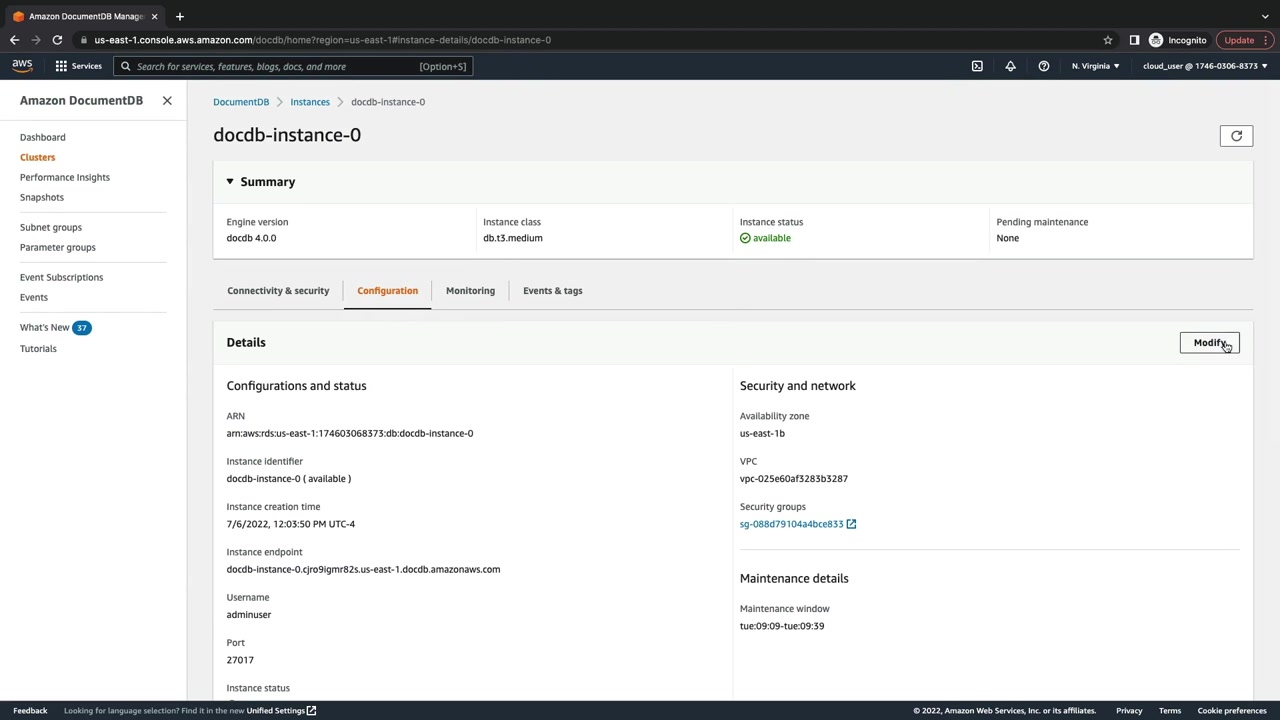Toggle the browser side panel icon
The height and width of the screenshot is (720, 1280).
coord(1134,40)
